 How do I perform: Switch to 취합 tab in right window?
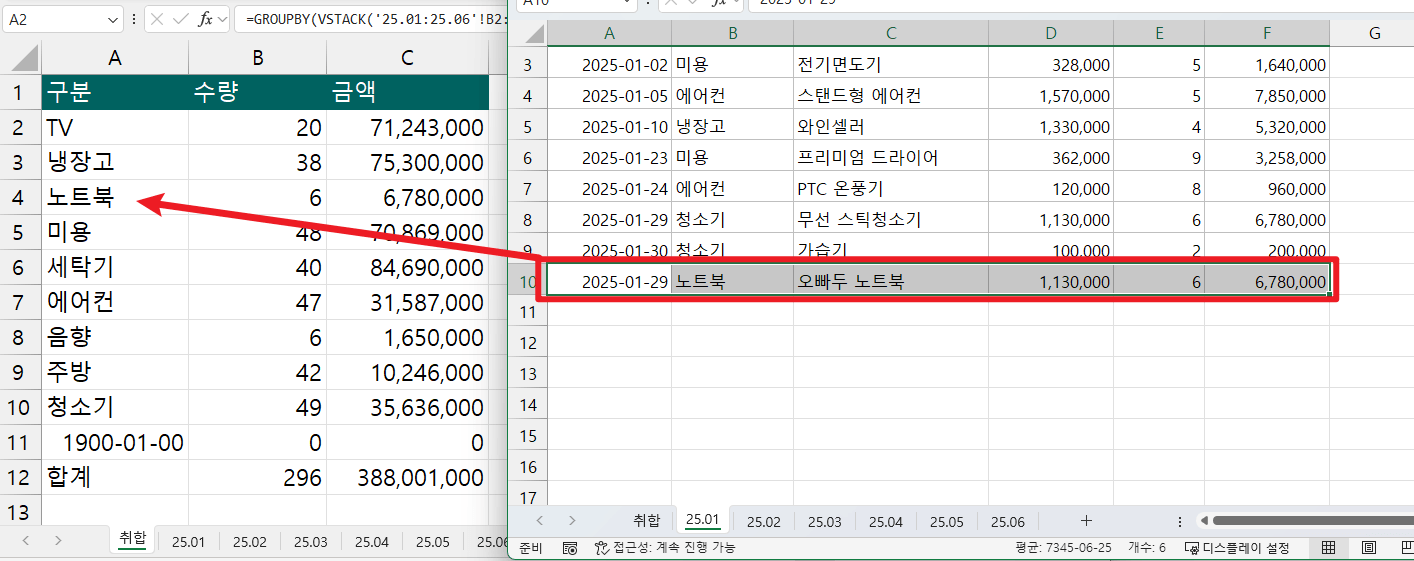click(647, 521)
